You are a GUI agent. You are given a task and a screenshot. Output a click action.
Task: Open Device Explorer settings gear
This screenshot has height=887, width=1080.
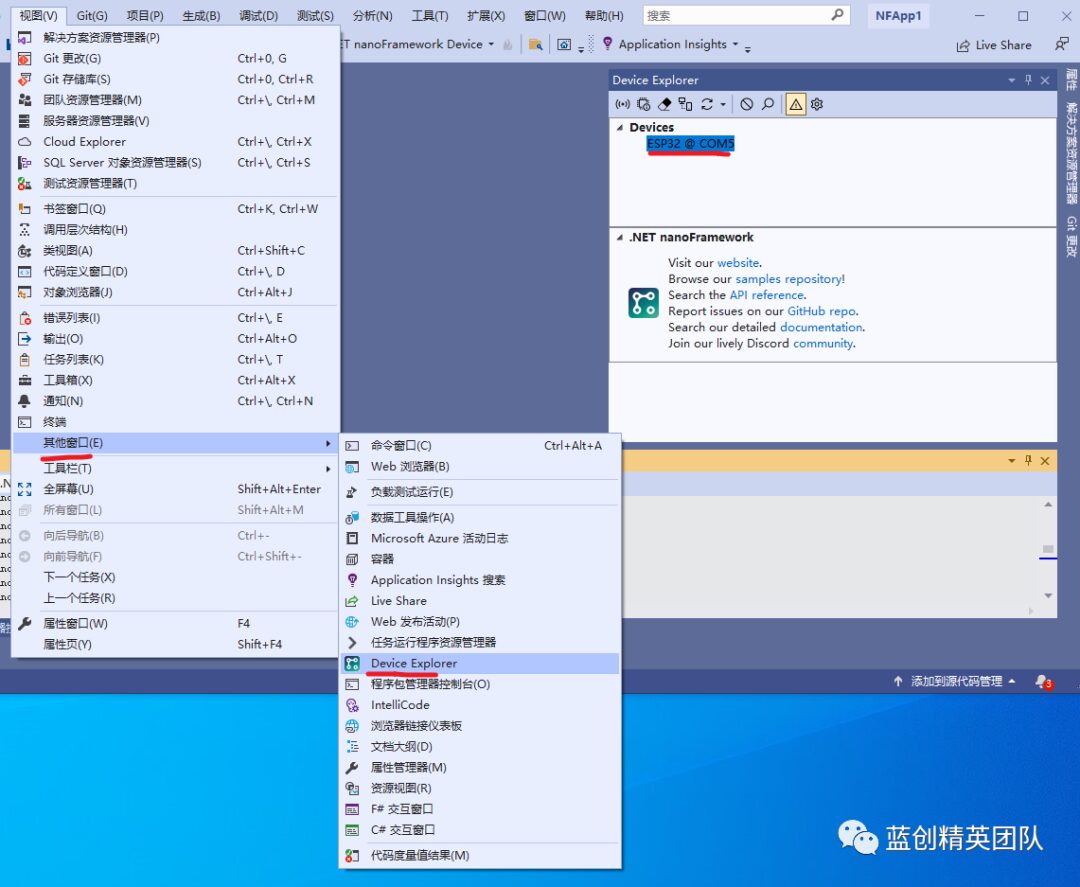[x=817, y=104]
